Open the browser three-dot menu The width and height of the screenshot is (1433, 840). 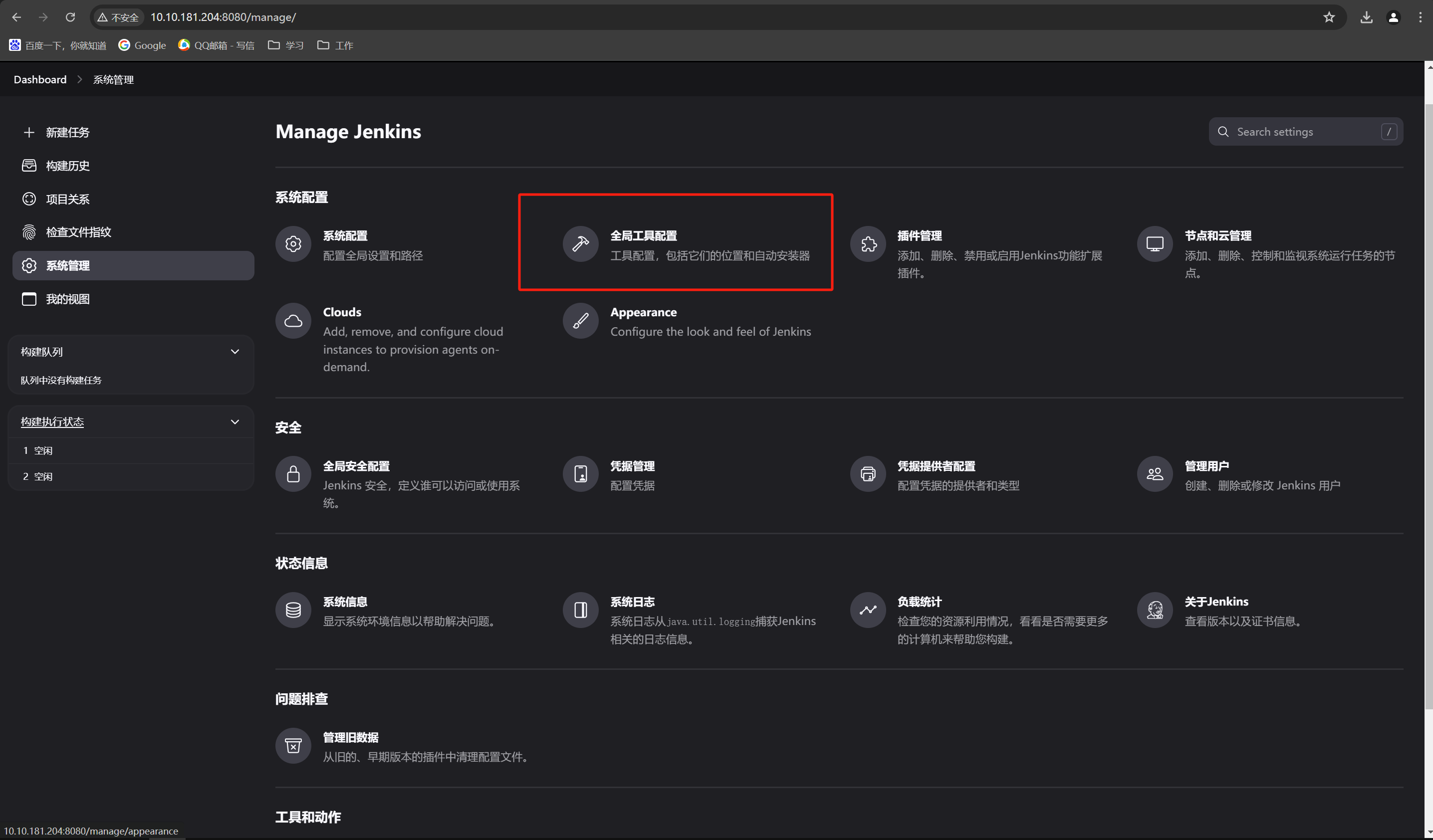click(1421, 17)
